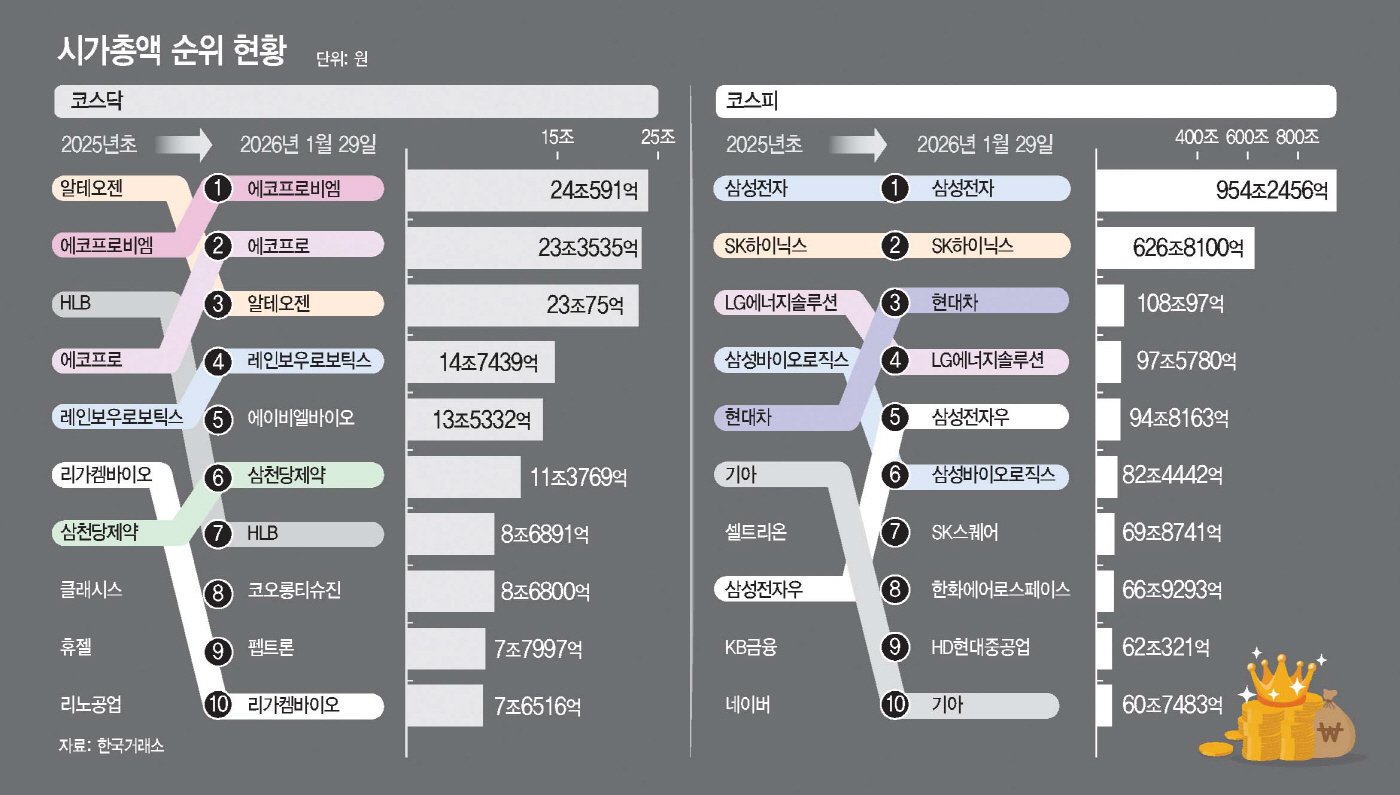Click the 셀트리온 label in the 코스피 list

tap(755, 532)
